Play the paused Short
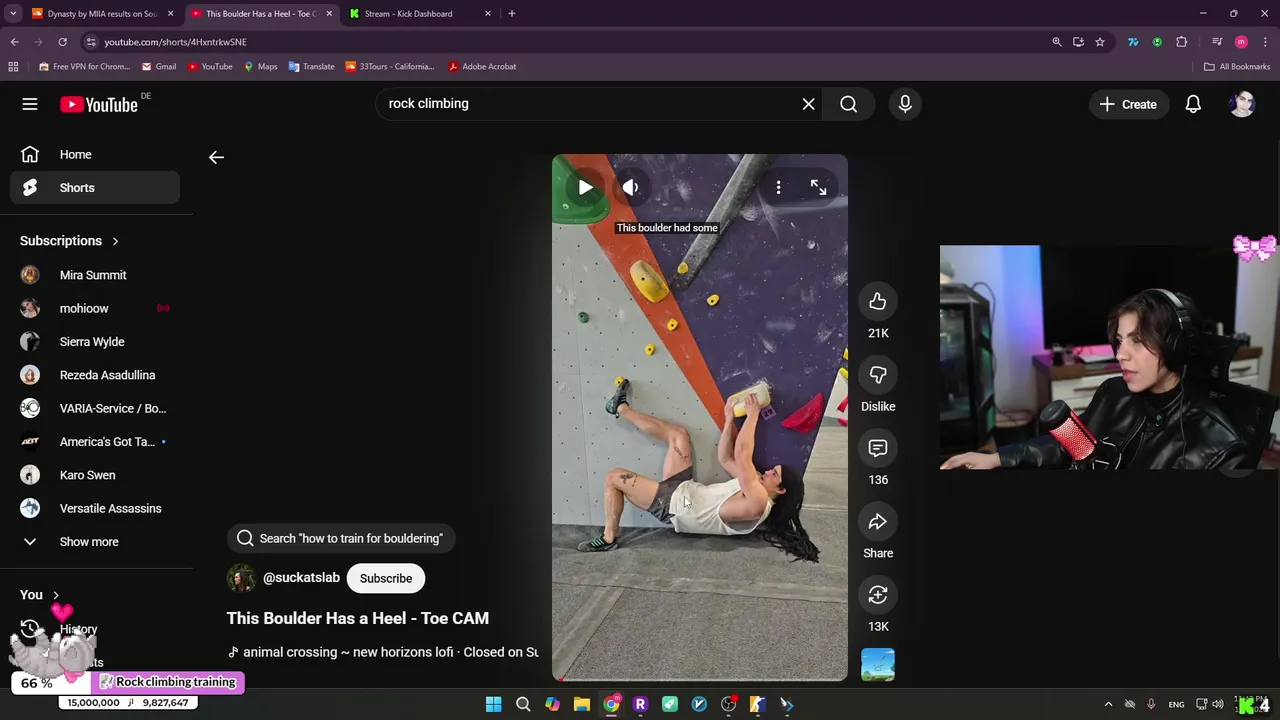 [585, 187]
